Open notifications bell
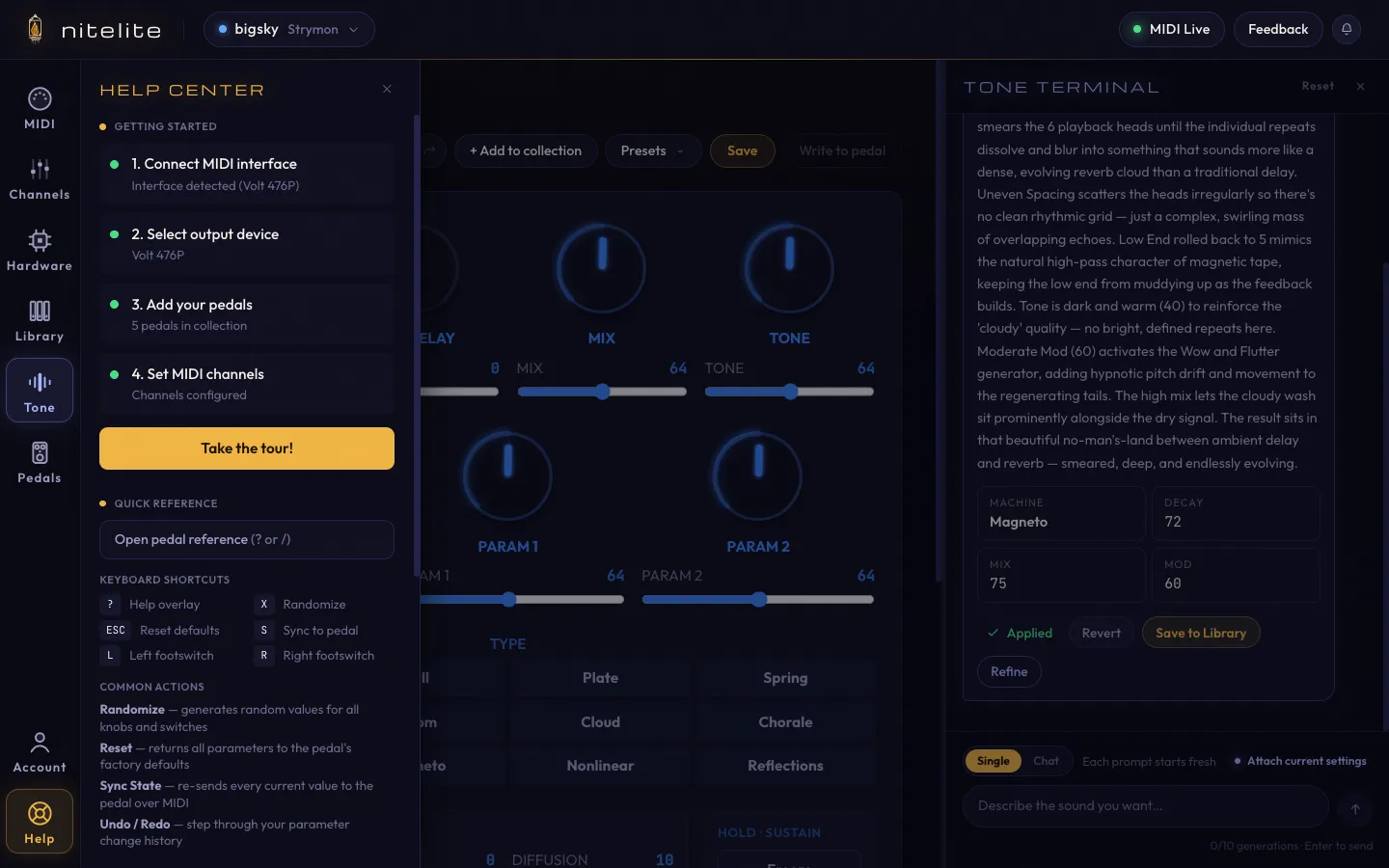1389x868 pixels. pos(1347,29)
